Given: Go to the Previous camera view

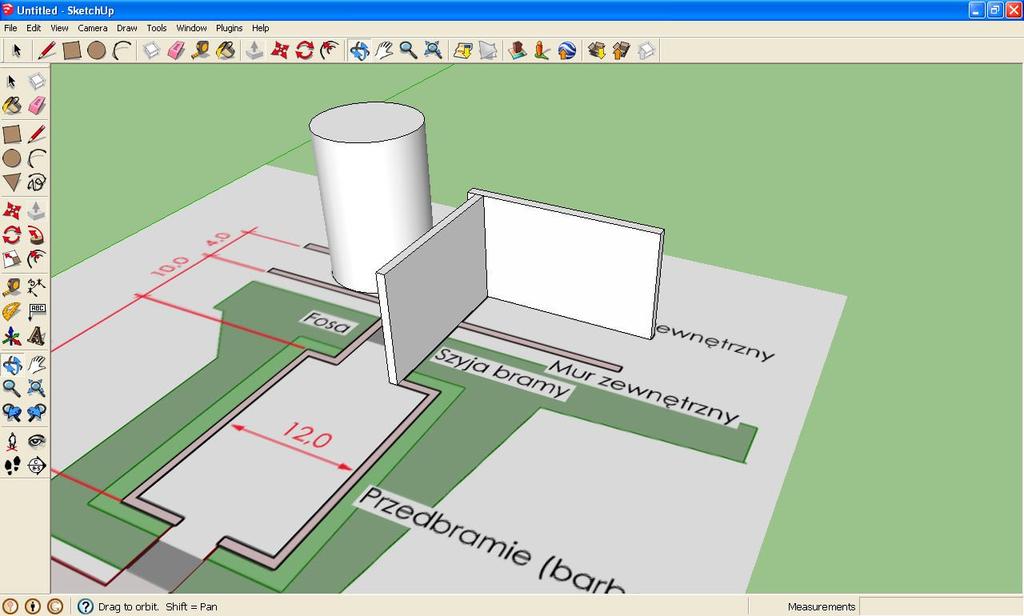Looking at the screenshot, I should coord(12,413).
